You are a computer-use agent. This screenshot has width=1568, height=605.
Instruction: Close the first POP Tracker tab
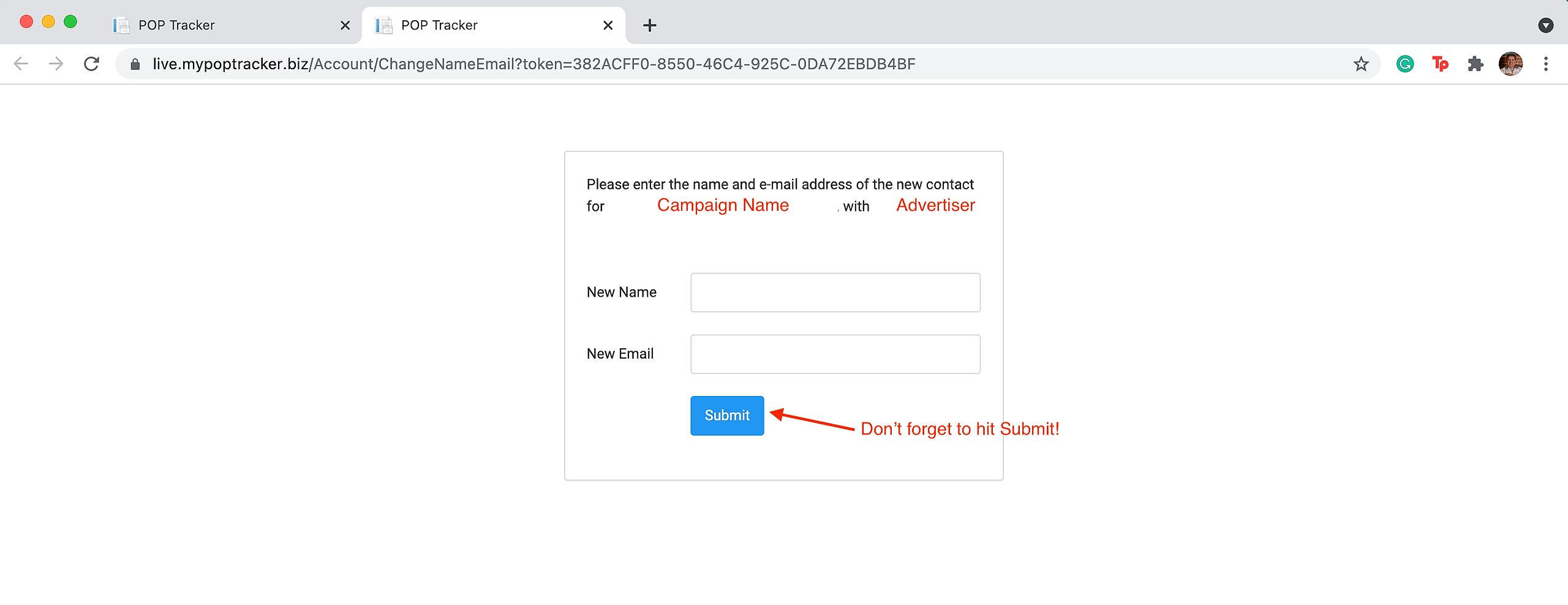345,25
